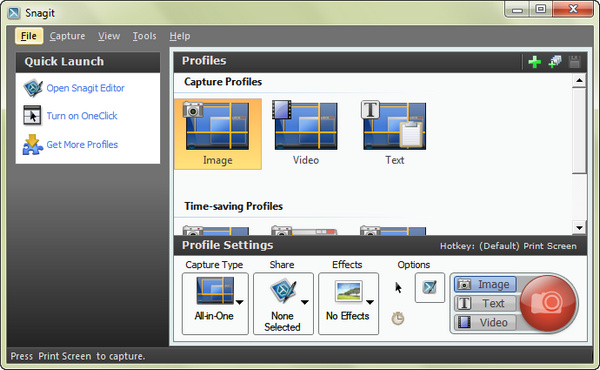Open the Tools menu
This screenshot has height=370, width=600.
point(144,36)
